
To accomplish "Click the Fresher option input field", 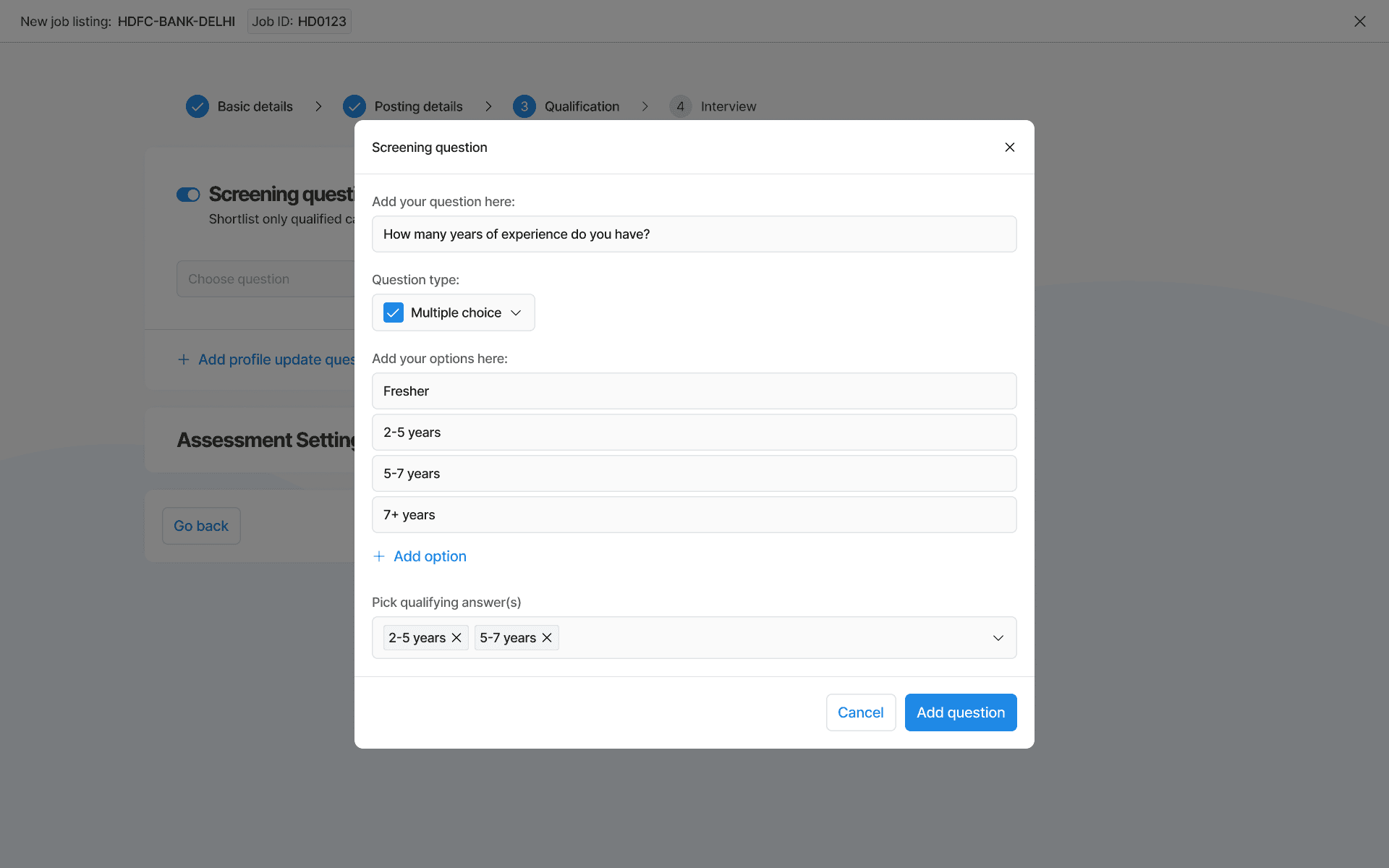I will tap(694, 391).
